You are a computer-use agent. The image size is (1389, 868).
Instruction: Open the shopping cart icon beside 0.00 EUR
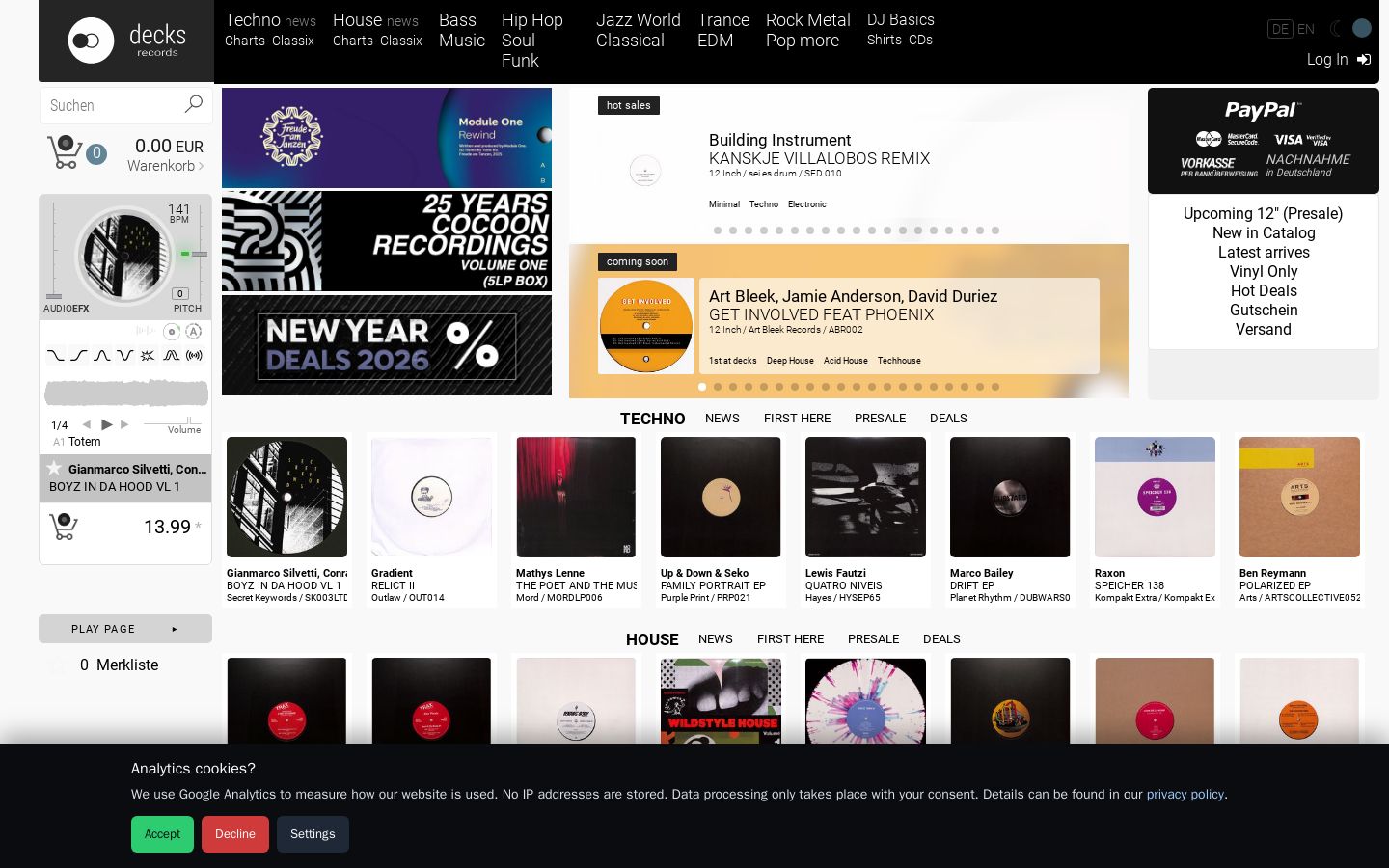pyautogui.click(x=64, y=152)
